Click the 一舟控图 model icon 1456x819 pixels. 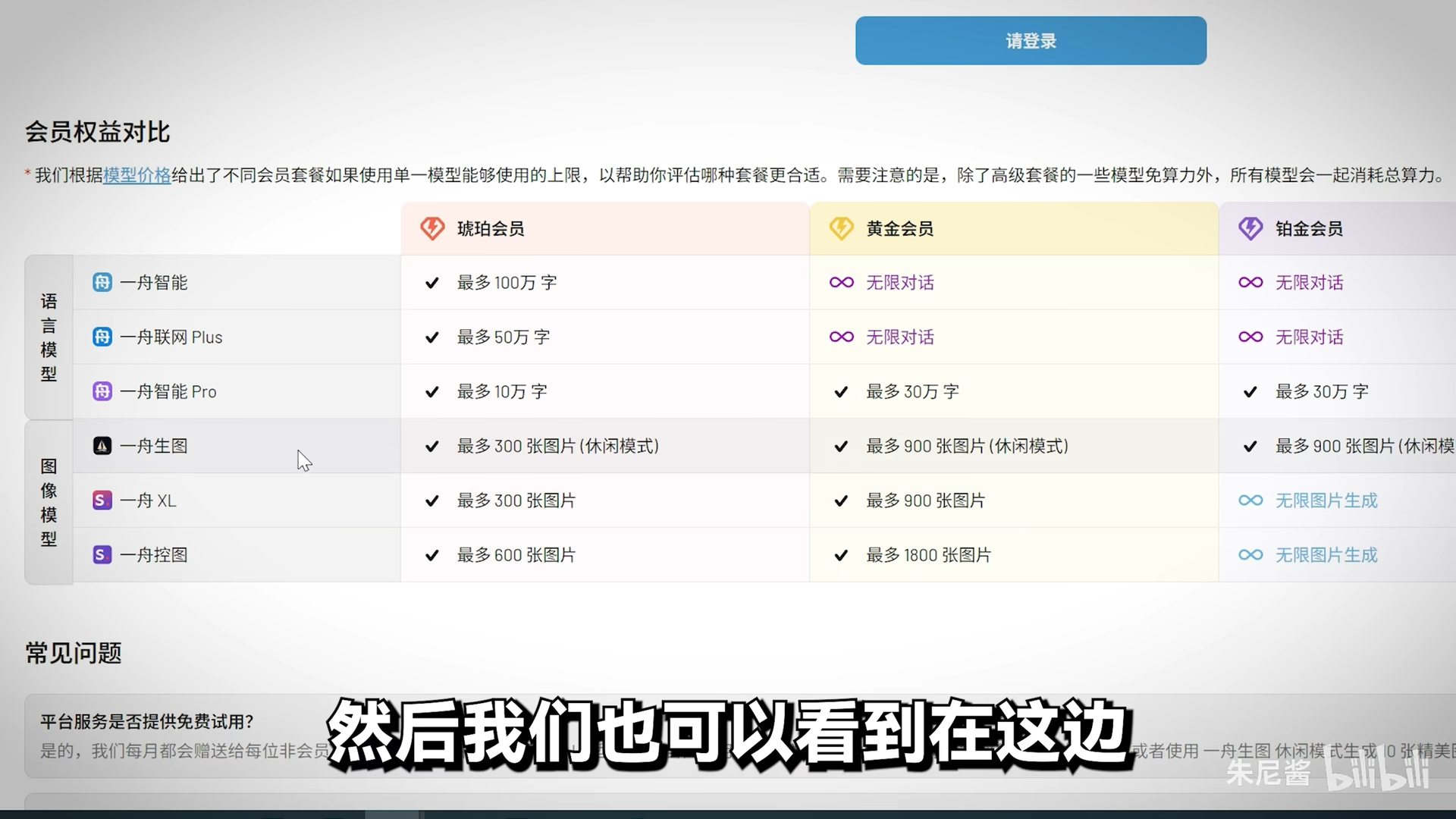(x=102, y=555)
